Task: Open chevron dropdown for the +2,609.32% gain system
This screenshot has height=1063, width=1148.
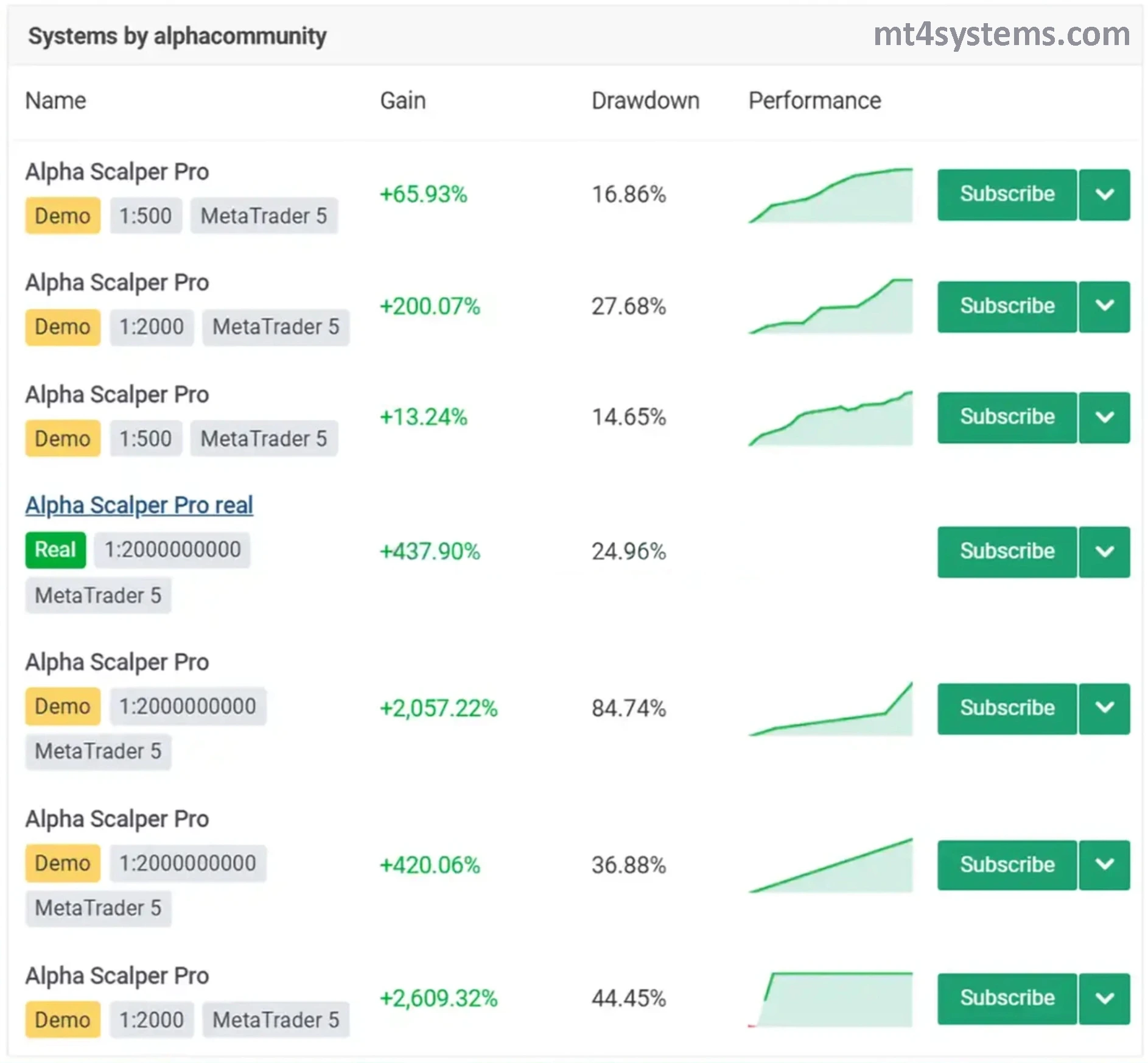Action: click(x=1104, y=998)
